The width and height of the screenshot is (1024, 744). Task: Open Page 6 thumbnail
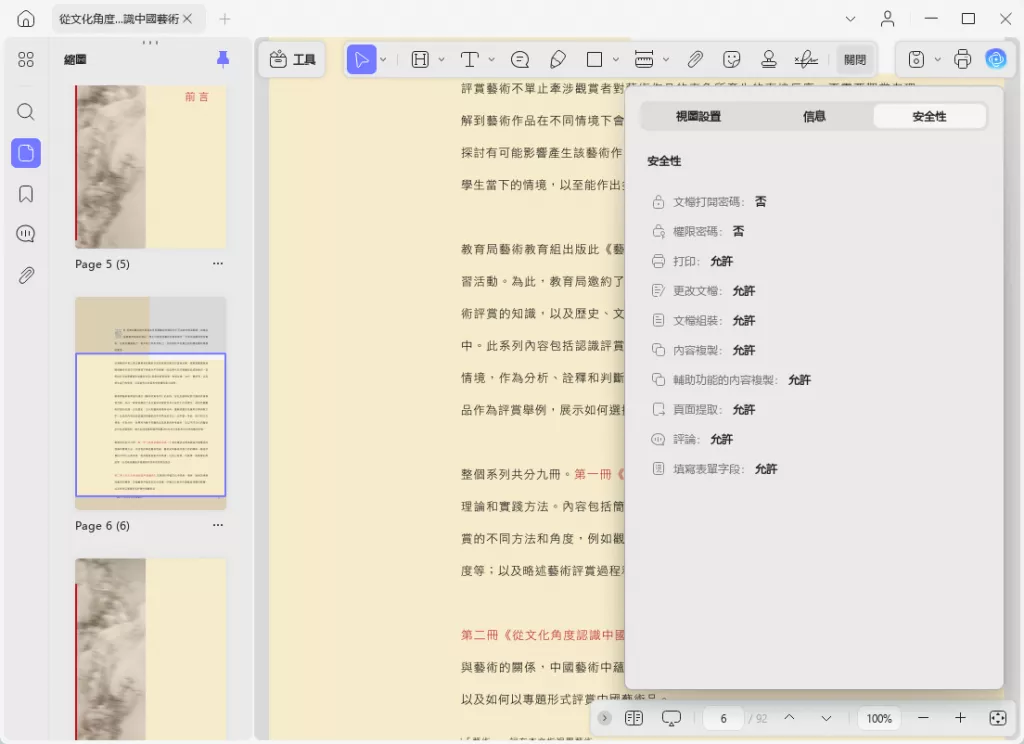pyautogui.click(x=151, y=403)
